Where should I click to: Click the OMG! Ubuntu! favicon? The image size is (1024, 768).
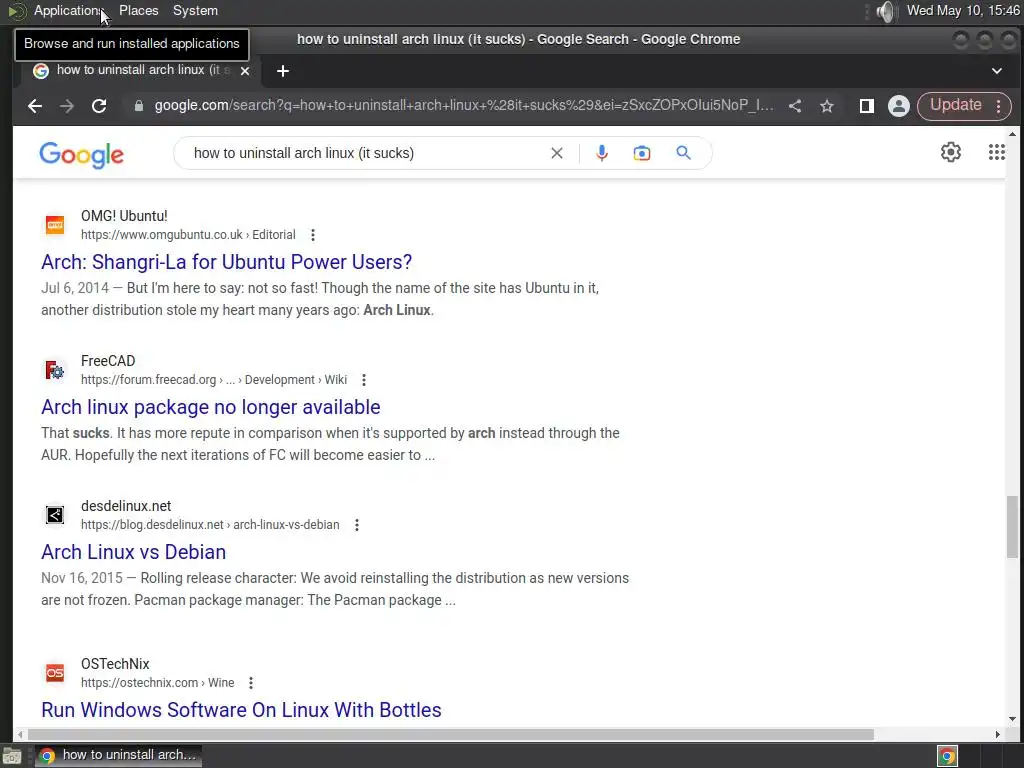[x=55, y=225]
